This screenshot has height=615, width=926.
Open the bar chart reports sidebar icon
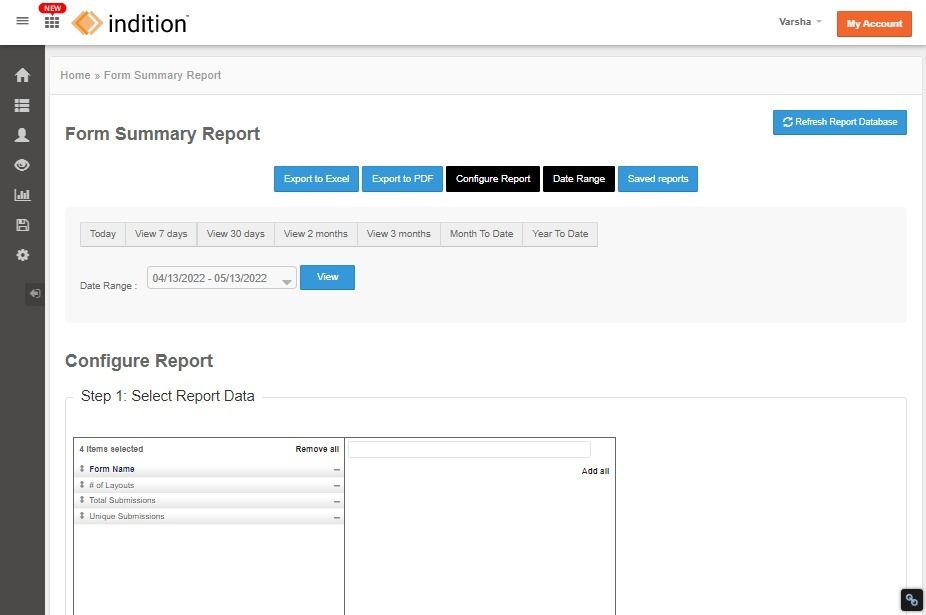[22, 195]
